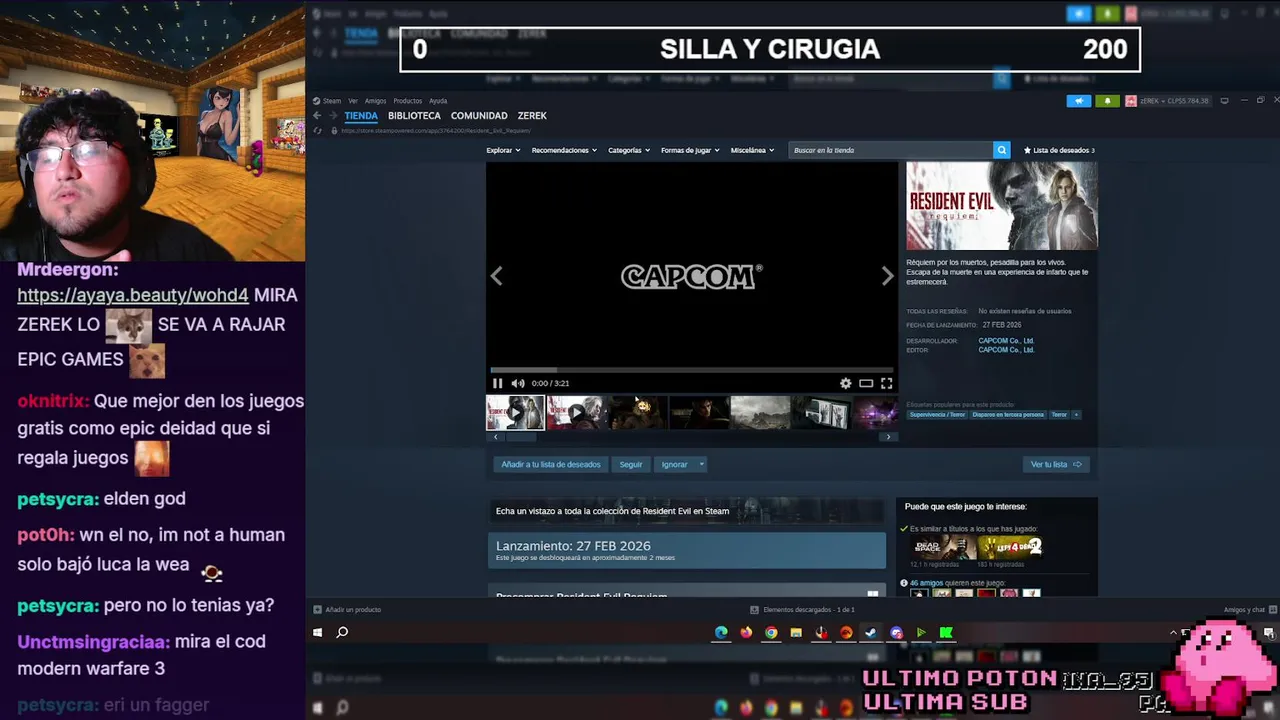The width and height of the screenshot is (1280, 720).
Task: Reload the store page
Action: click(318, 131)
